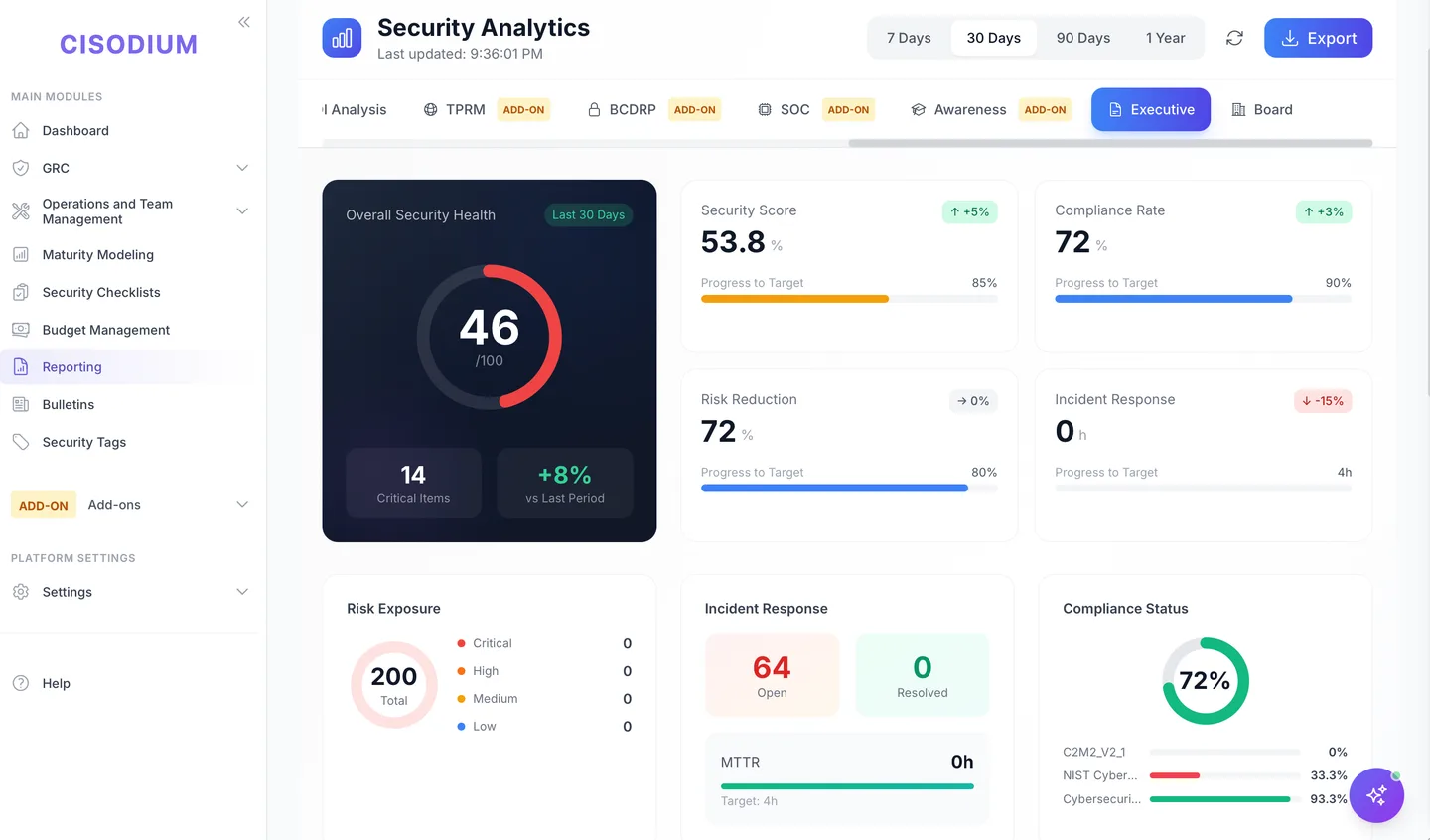Export the security analytics report
This screenshot has height=840, width=1430.
click(1318, 38)
